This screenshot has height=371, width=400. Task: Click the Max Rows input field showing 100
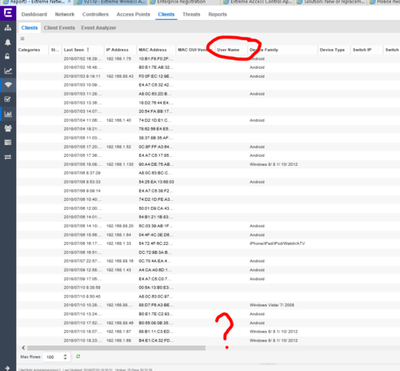click(53, 357)
